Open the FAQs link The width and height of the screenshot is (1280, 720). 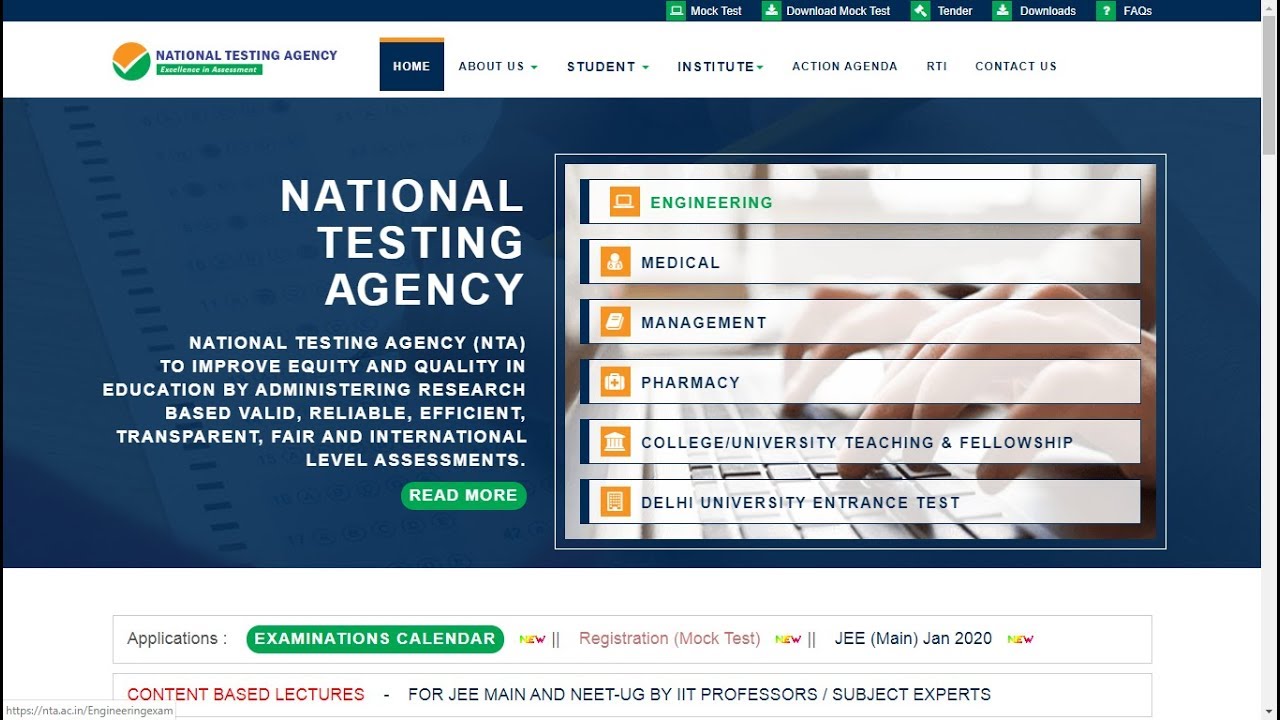[1138, 11]
